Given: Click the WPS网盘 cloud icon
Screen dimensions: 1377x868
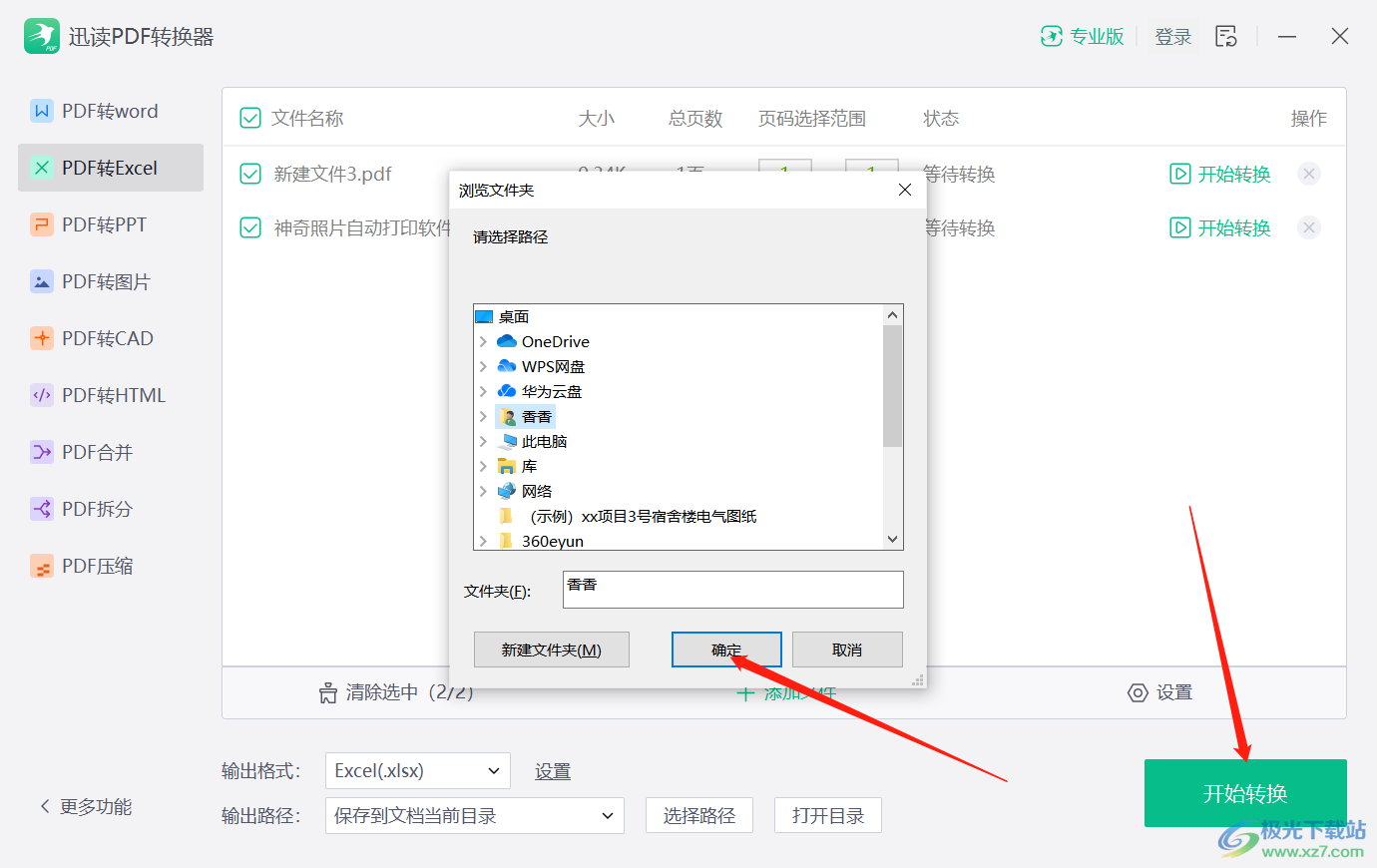Looking at the screenshot, I should coord(507,366).
